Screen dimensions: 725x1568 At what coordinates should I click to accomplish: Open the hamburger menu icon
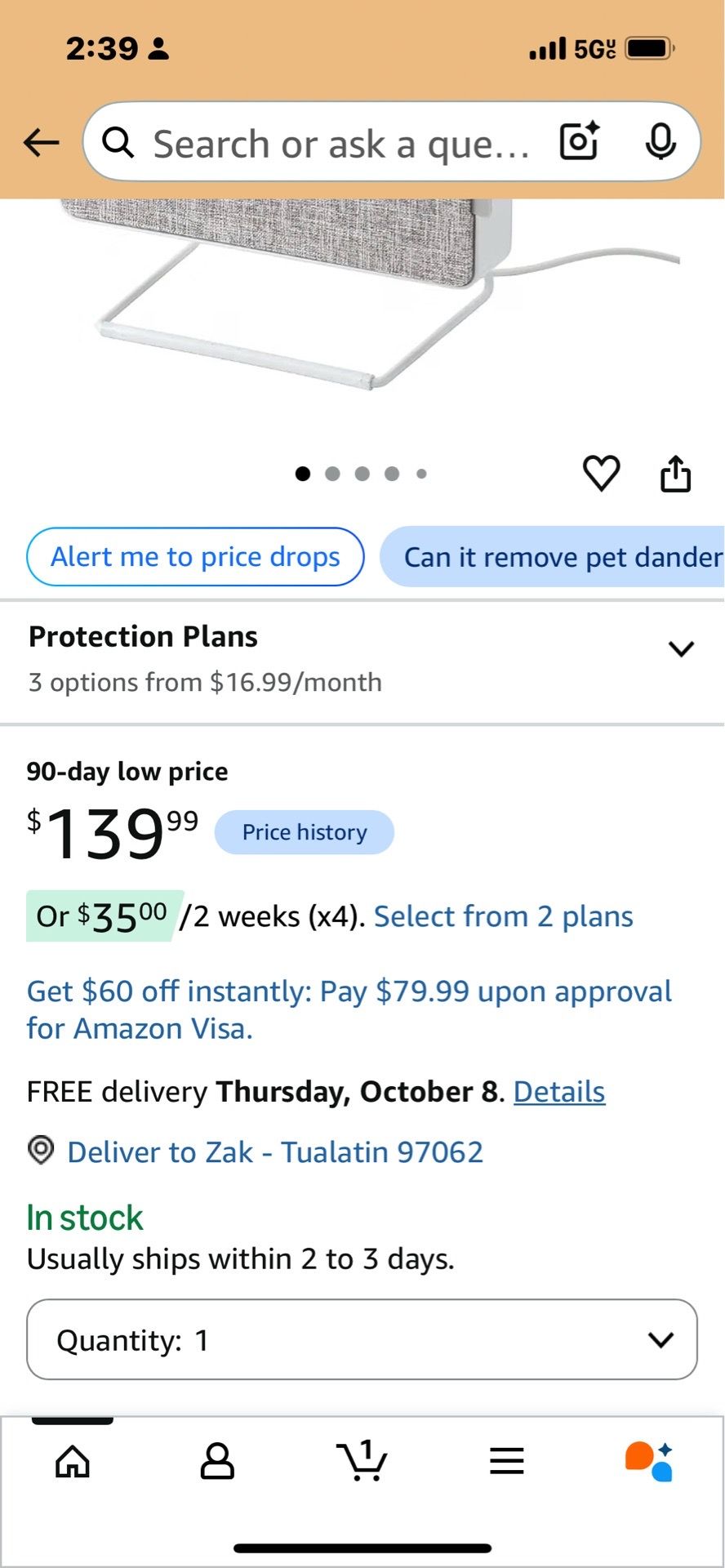[506, 1461]
